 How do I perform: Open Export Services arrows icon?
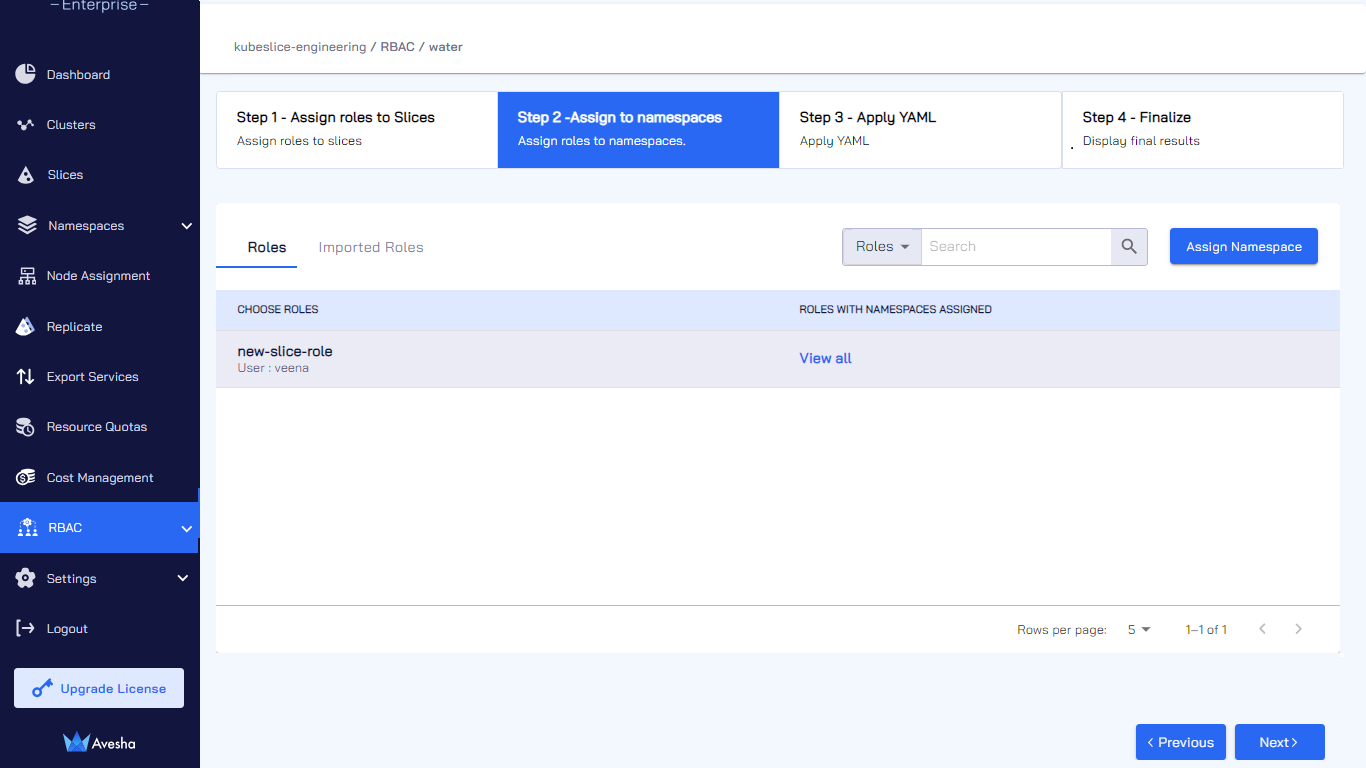[x=26, y=377]
